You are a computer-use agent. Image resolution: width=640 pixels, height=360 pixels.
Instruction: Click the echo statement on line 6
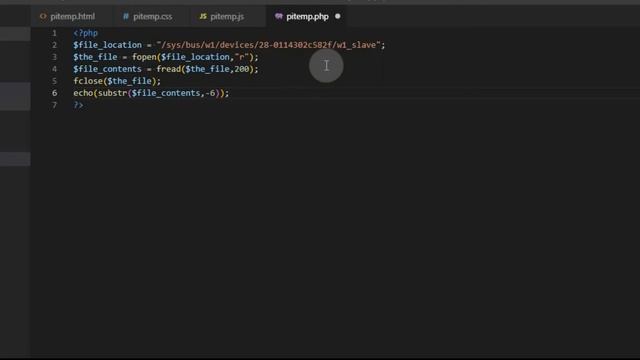[83, 93]
